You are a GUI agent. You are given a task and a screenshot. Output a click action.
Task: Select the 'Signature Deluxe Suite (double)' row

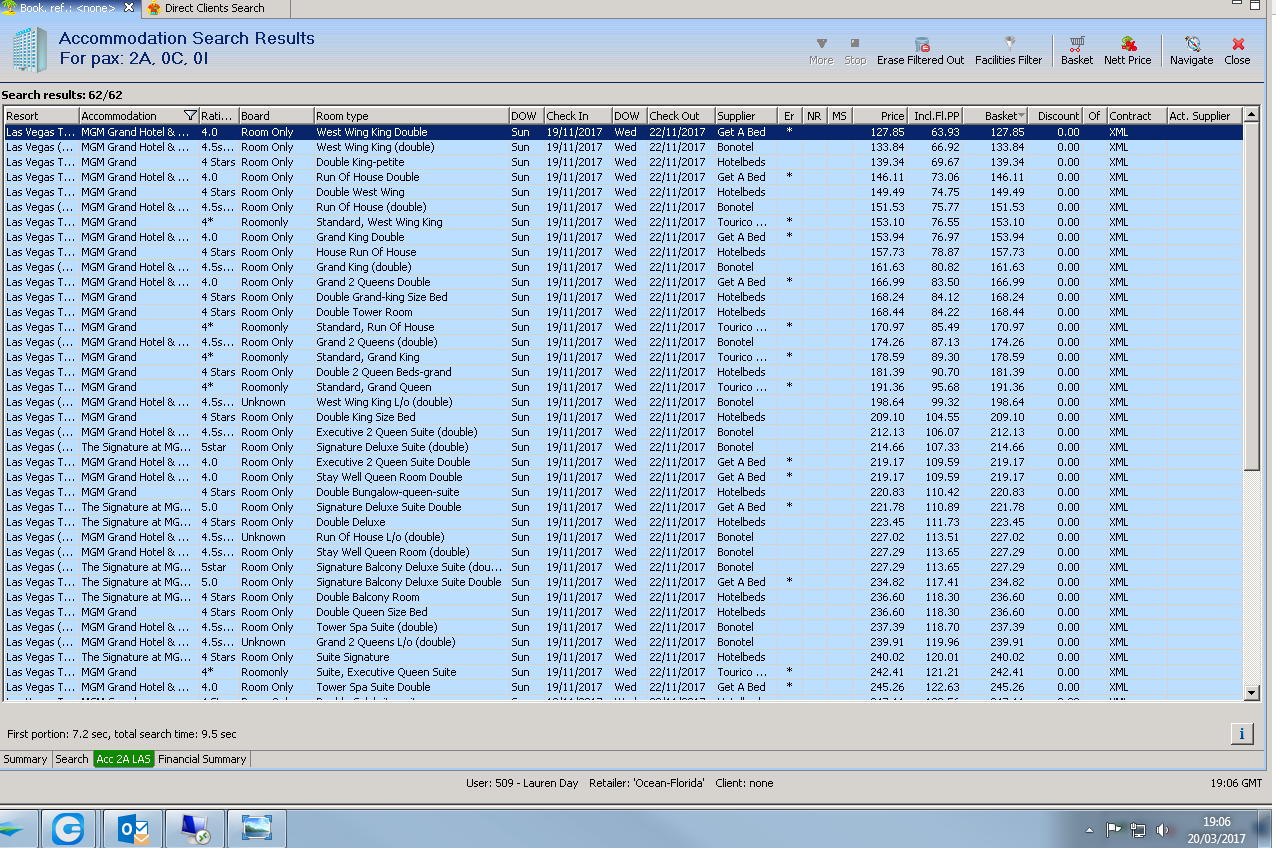[x=622, y=447]
